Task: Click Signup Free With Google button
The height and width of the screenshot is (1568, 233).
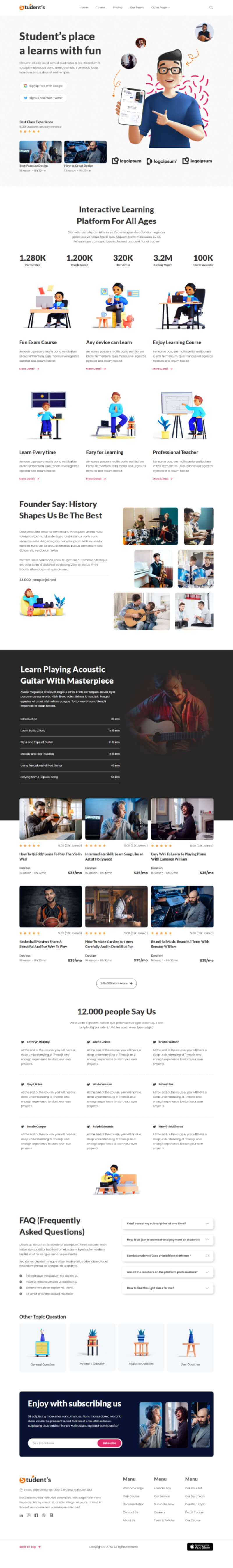Action: 43,86
